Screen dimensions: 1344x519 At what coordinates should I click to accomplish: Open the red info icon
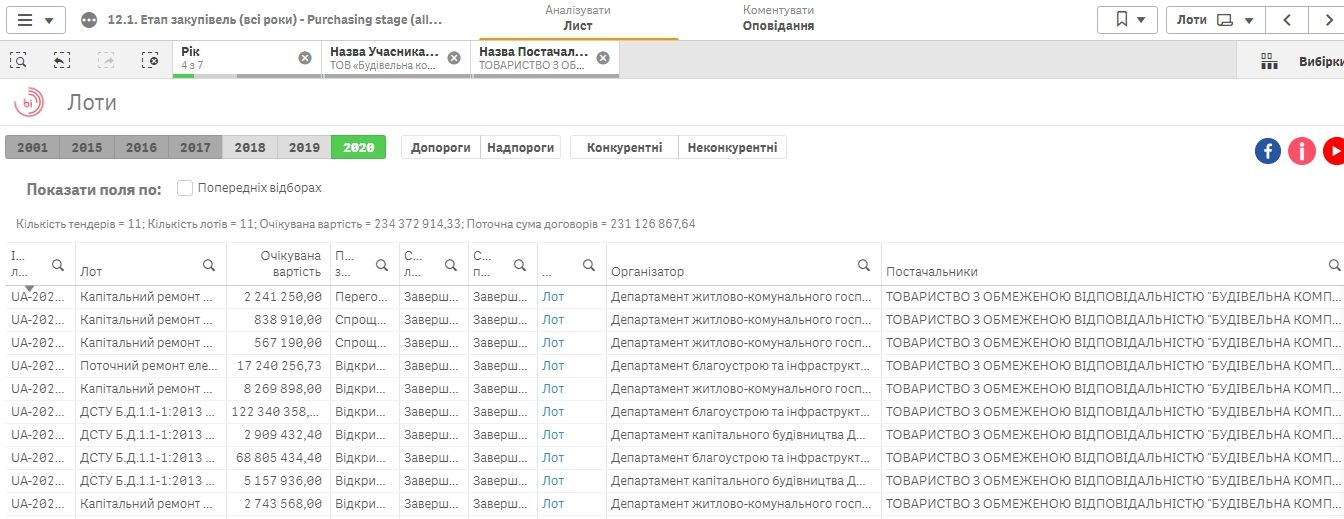pyautogui.click(x=1301, y=151)
